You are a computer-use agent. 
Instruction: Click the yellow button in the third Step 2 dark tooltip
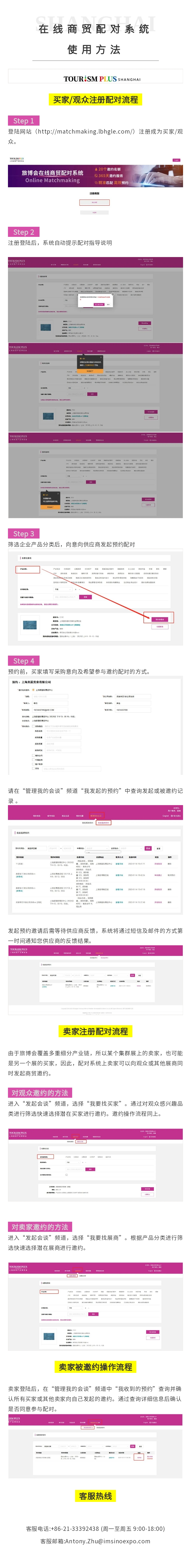50,507
